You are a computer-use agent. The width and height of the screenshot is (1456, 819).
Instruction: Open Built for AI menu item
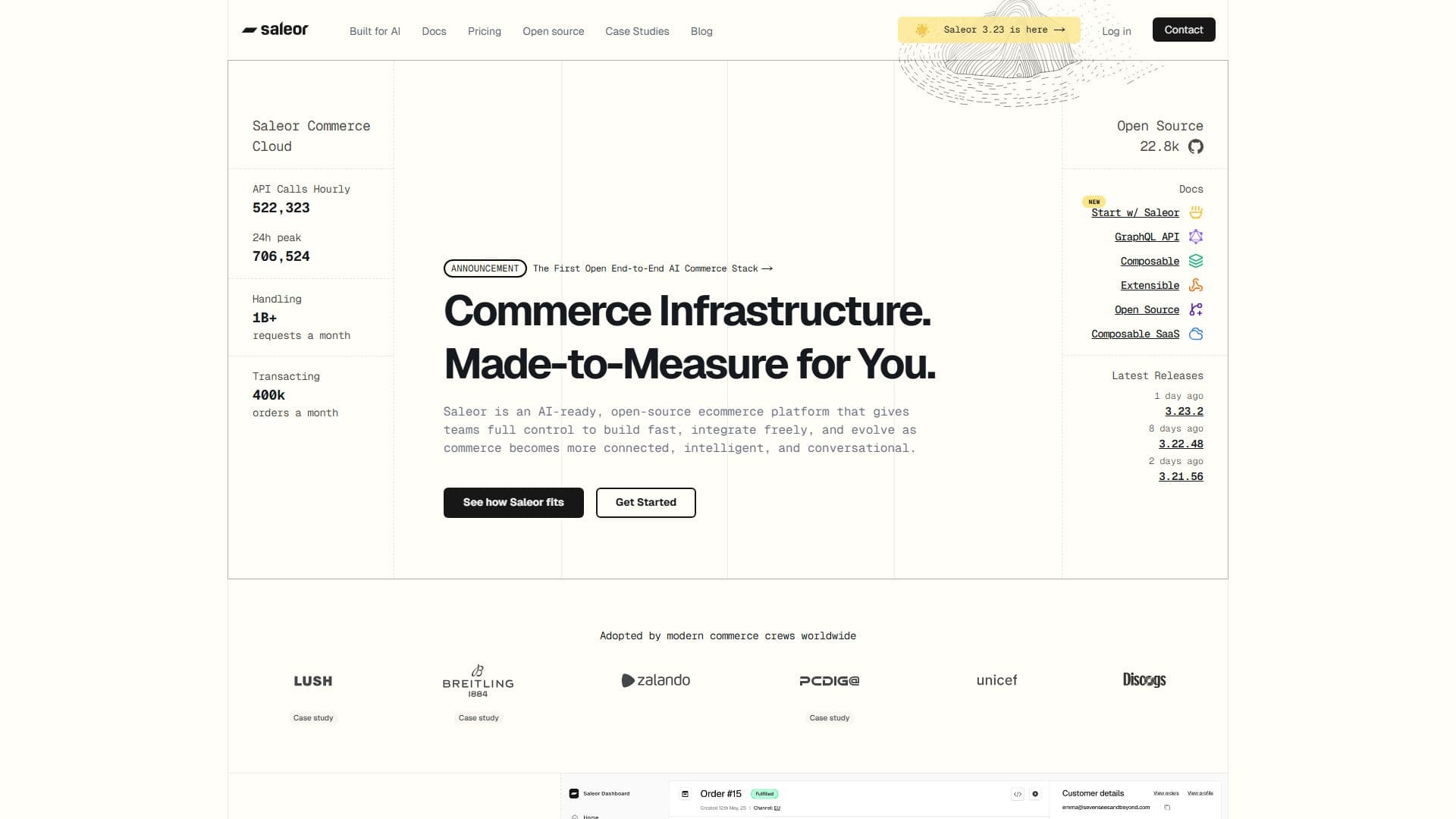pos(375,31)
